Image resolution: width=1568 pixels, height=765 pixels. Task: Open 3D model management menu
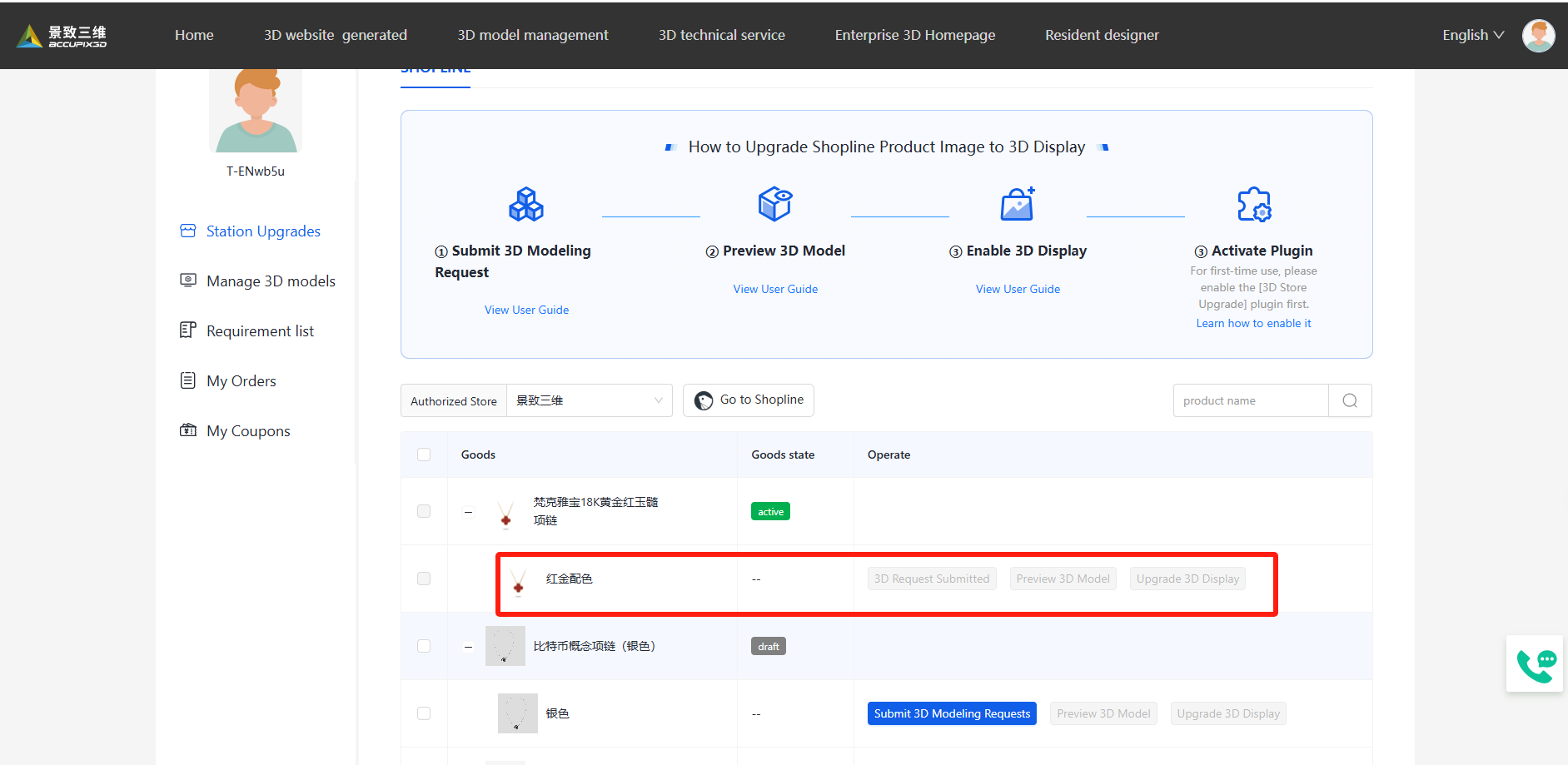pos(533,35)
